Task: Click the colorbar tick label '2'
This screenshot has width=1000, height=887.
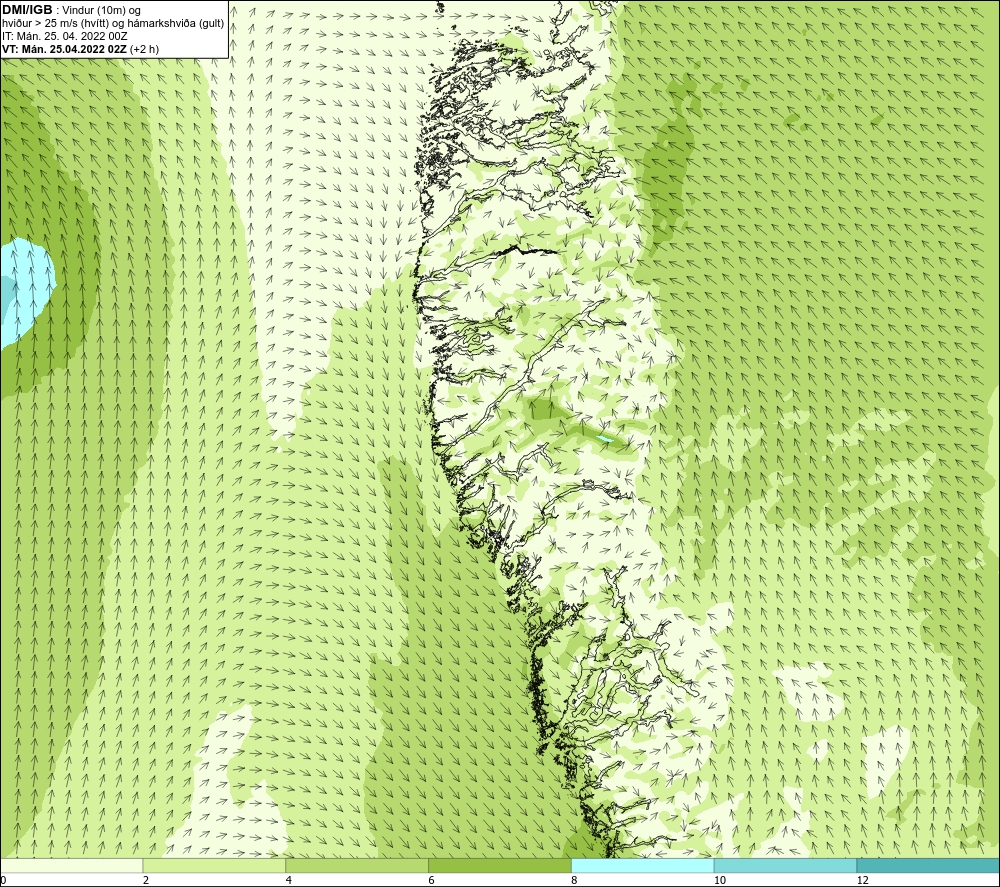Action: pyautogui.click(x=146, y=880)
